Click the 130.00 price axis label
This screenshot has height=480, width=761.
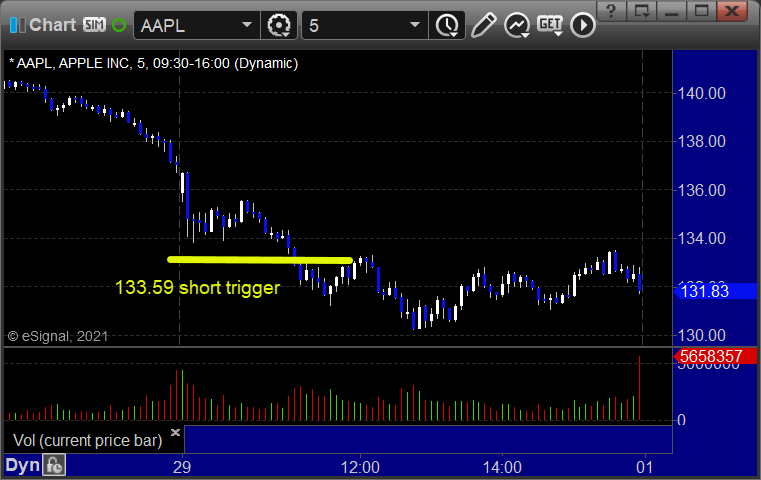701,335
